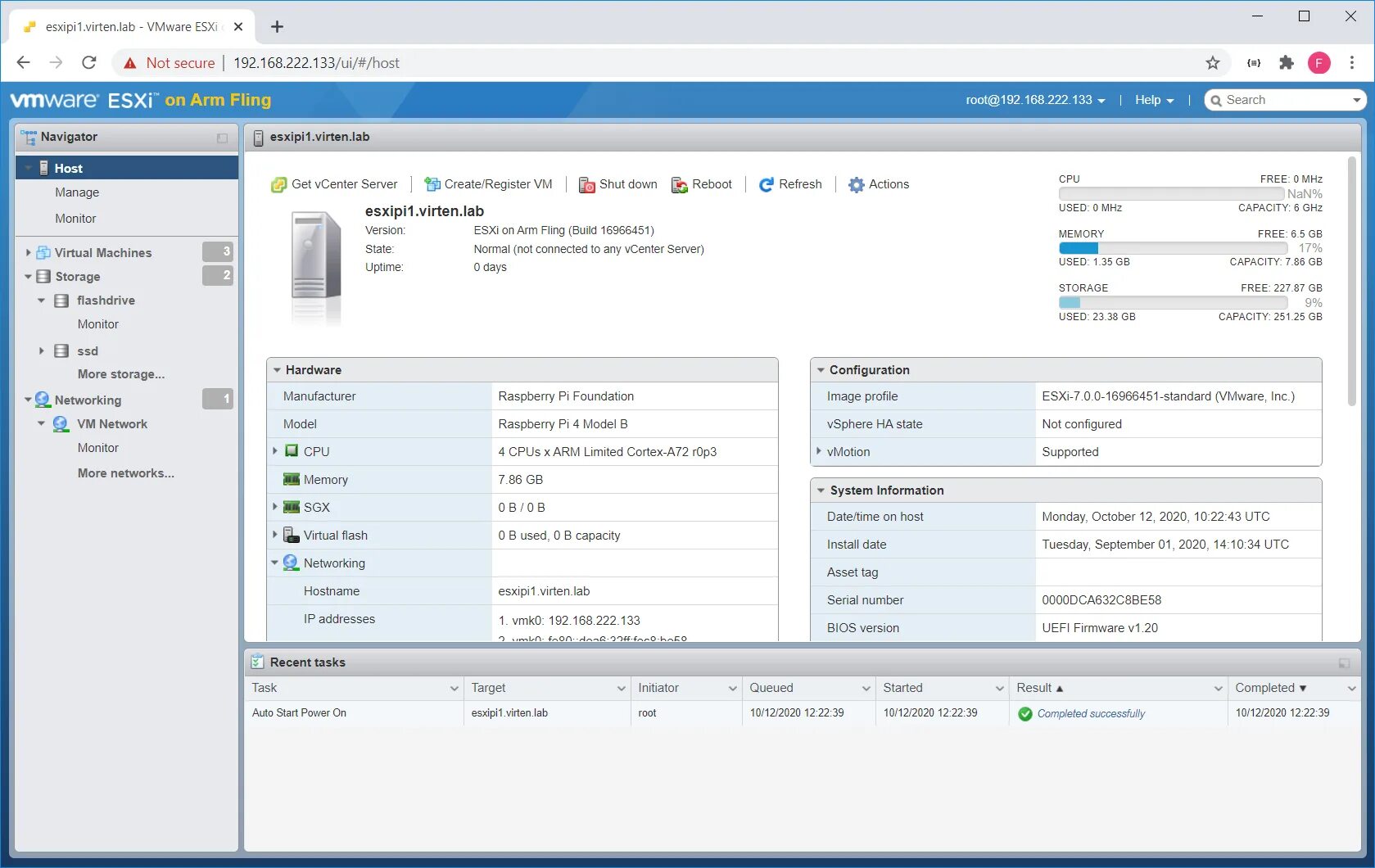The width and height of the screenshot is (1375, 868).
Task: Expand Virtual Machines tree node
Action: click(x=29, y=252)
